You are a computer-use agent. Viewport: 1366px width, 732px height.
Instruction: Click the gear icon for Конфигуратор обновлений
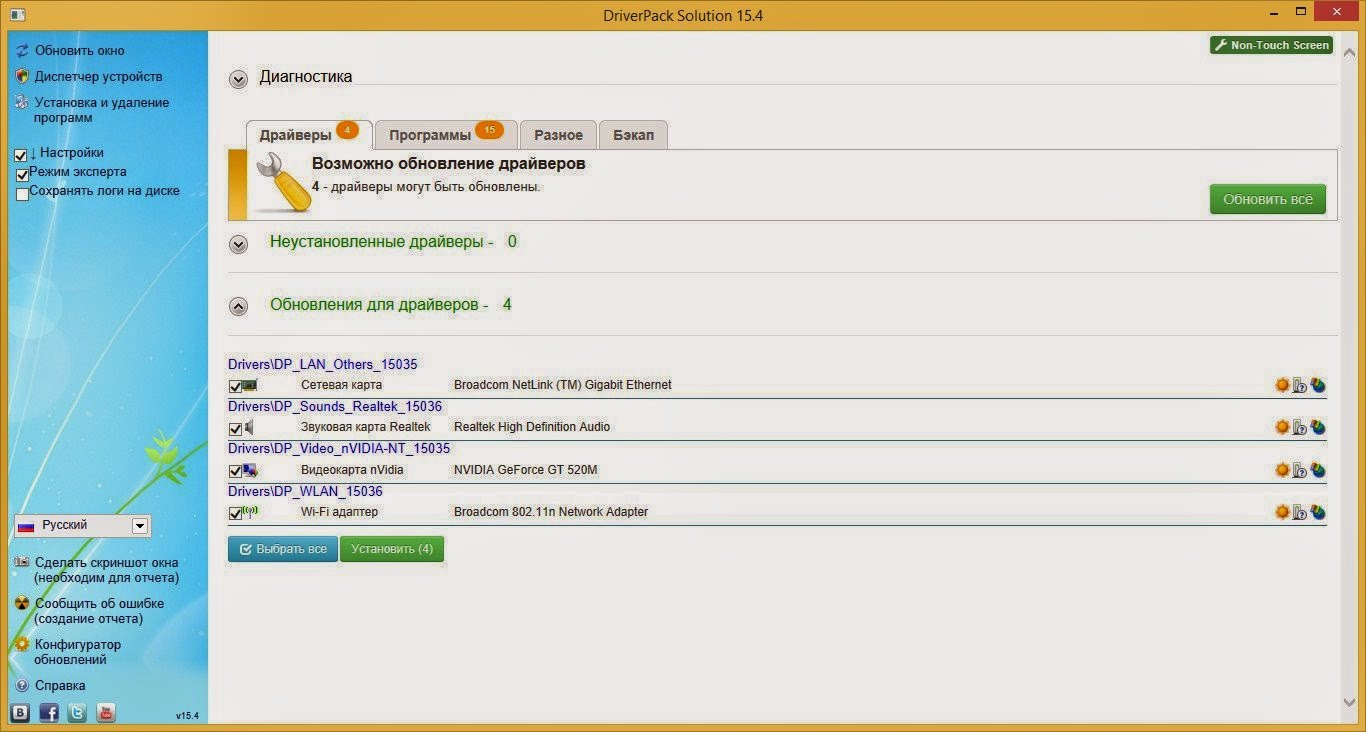tap(22, 644)
